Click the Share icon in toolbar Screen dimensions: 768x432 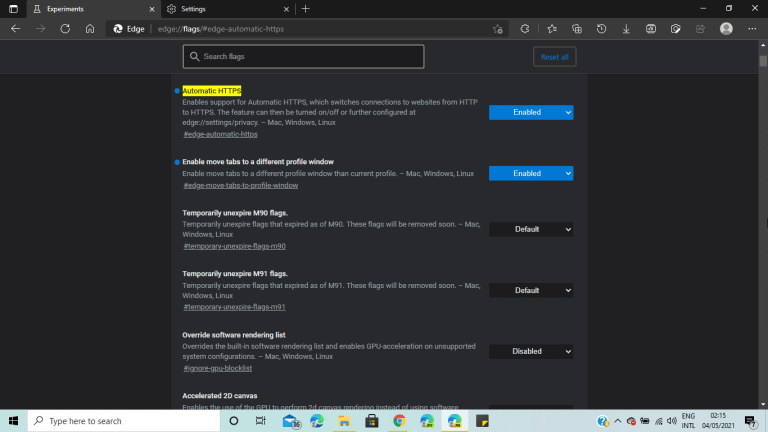point(700,29)
